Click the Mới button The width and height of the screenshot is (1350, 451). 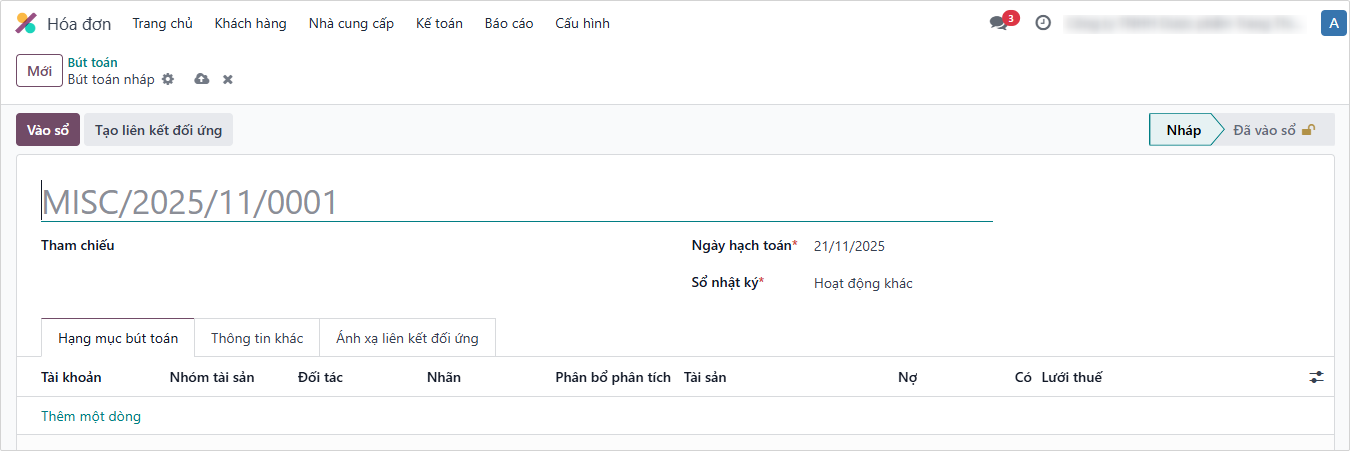[40, 71]
